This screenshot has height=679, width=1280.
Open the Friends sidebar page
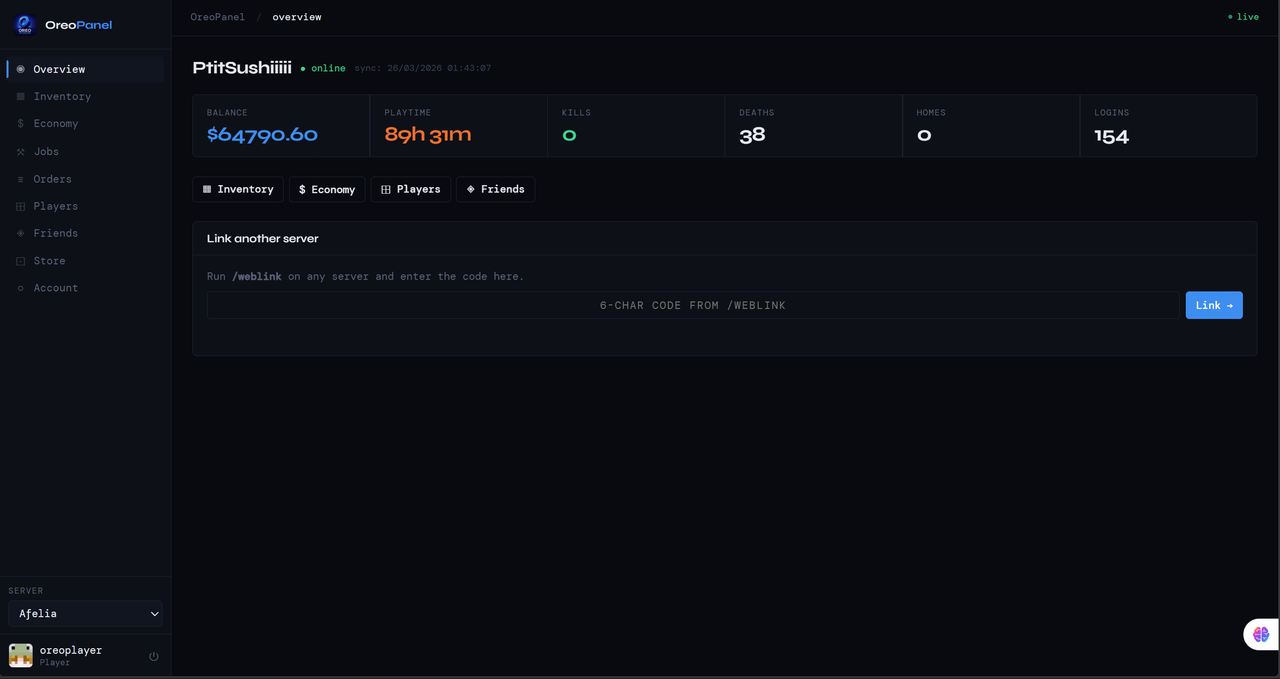tap(86, 233)
